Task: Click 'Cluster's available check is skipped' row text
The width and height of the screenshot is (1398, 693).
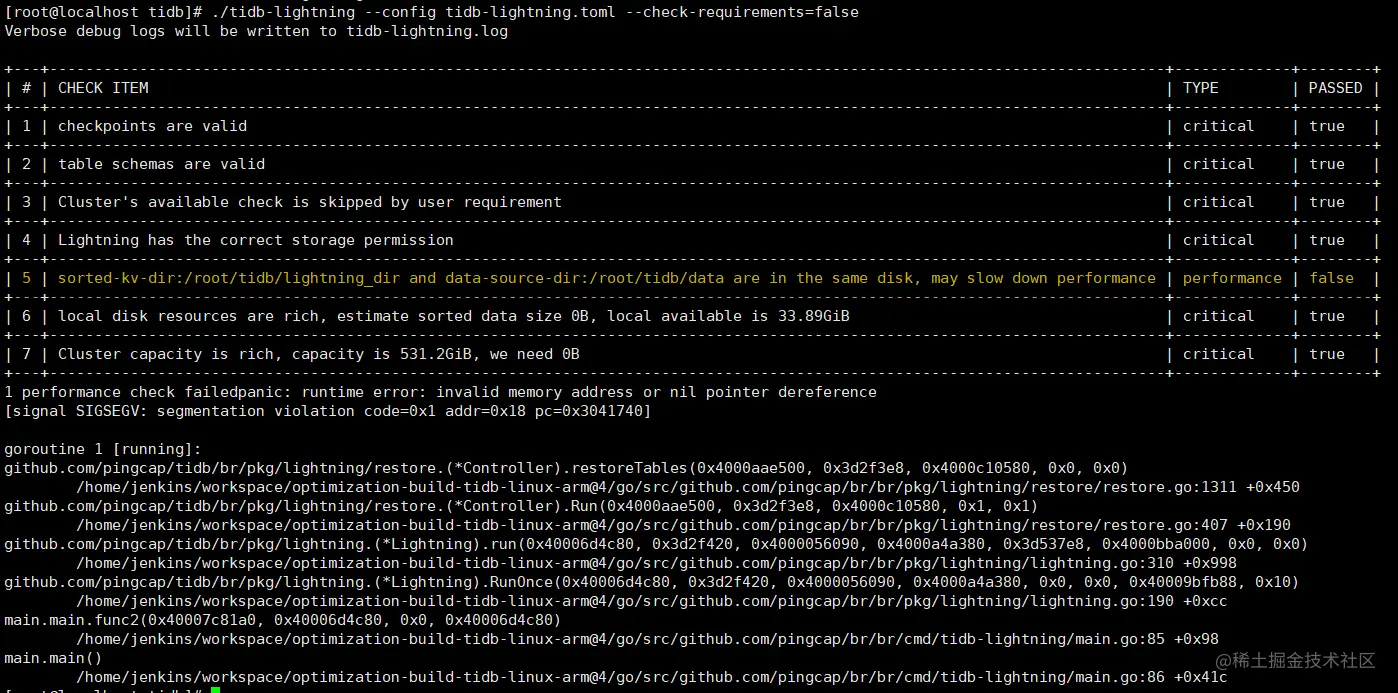Action: (x=309, y=202)
